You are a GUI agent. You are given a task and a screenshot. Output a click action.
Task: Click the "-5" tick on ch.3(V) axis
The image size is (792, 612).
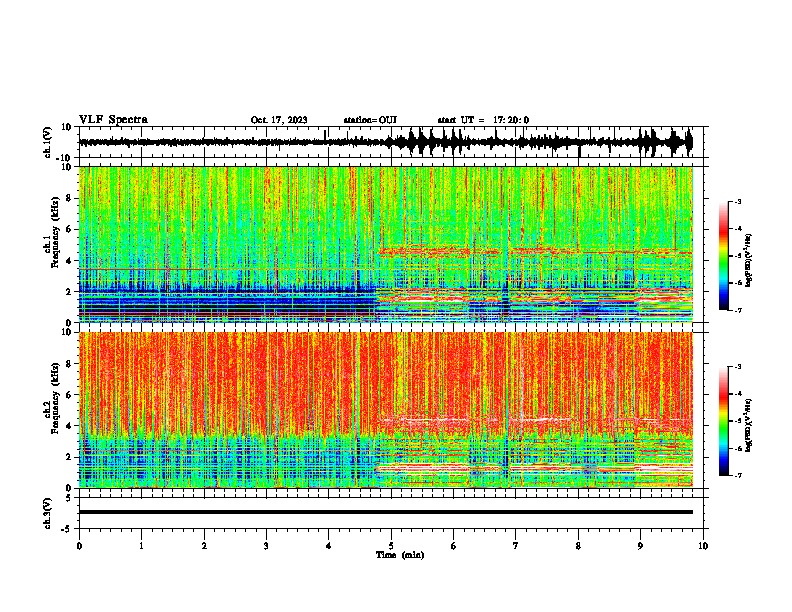tap(68, 529)
